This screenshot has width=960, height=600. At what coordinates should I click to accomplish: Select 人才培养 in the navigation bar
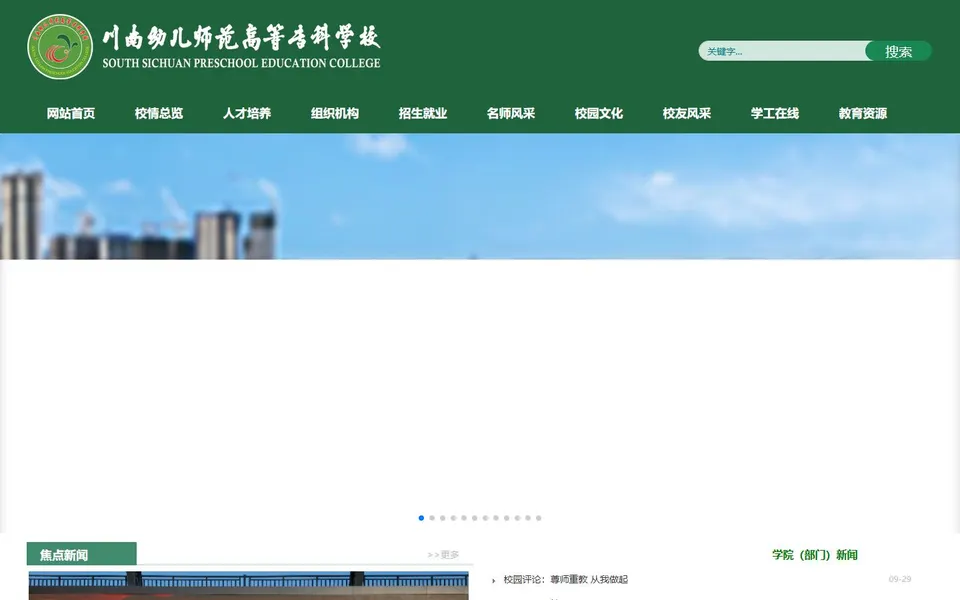tap(247, 113)
